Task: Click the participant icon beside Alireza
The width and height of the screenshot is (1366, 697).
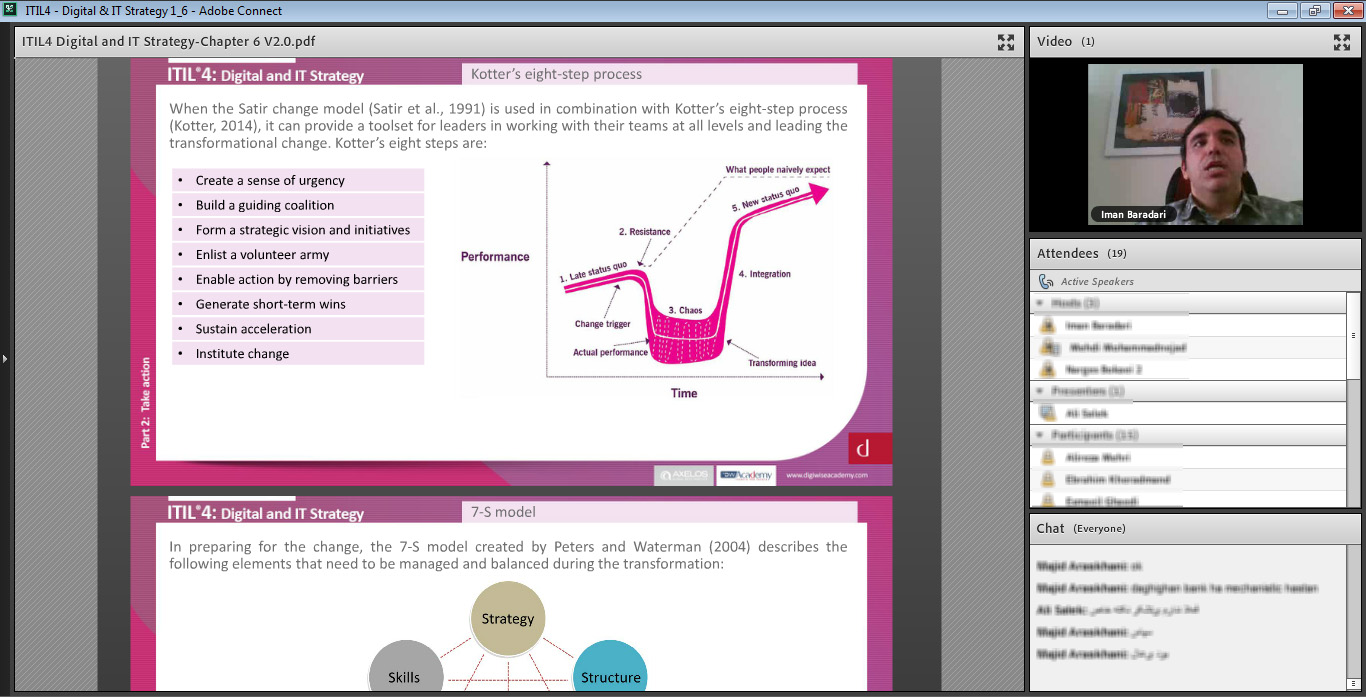Action: [1048, 457]
